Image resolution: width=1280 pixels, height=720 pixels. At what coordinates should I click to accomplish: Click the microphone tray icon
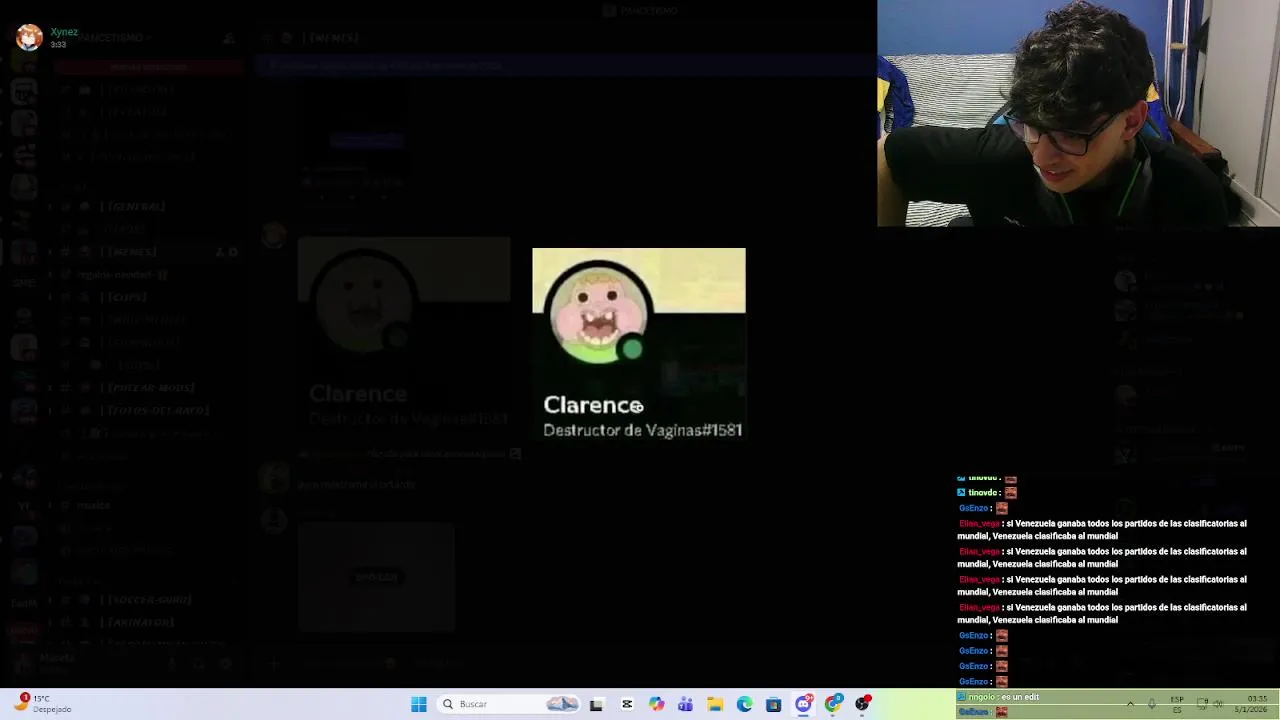tap(1153, 704)
